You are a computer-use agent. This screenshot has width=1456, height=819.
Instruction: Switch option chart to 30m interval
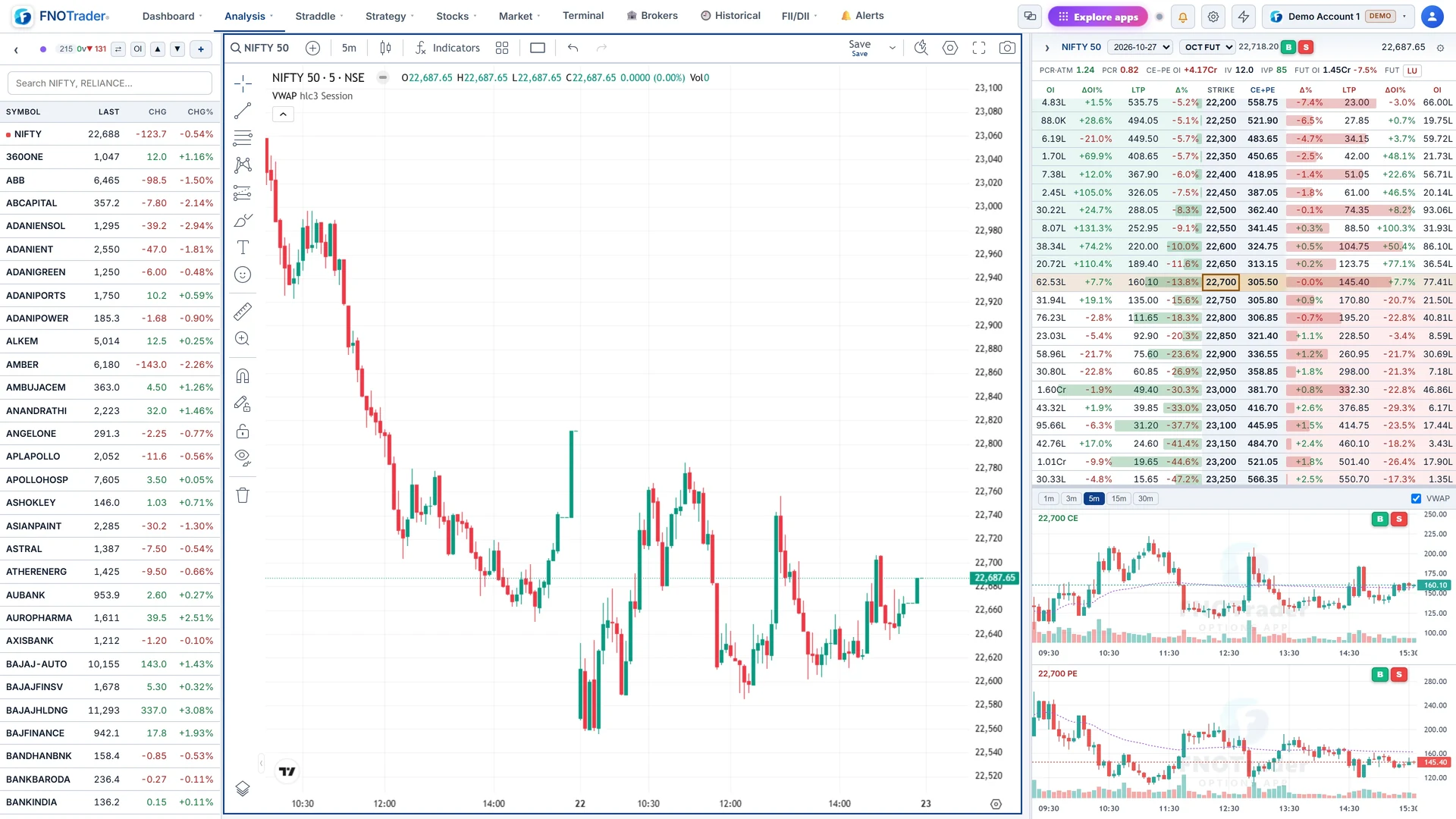1145,499
